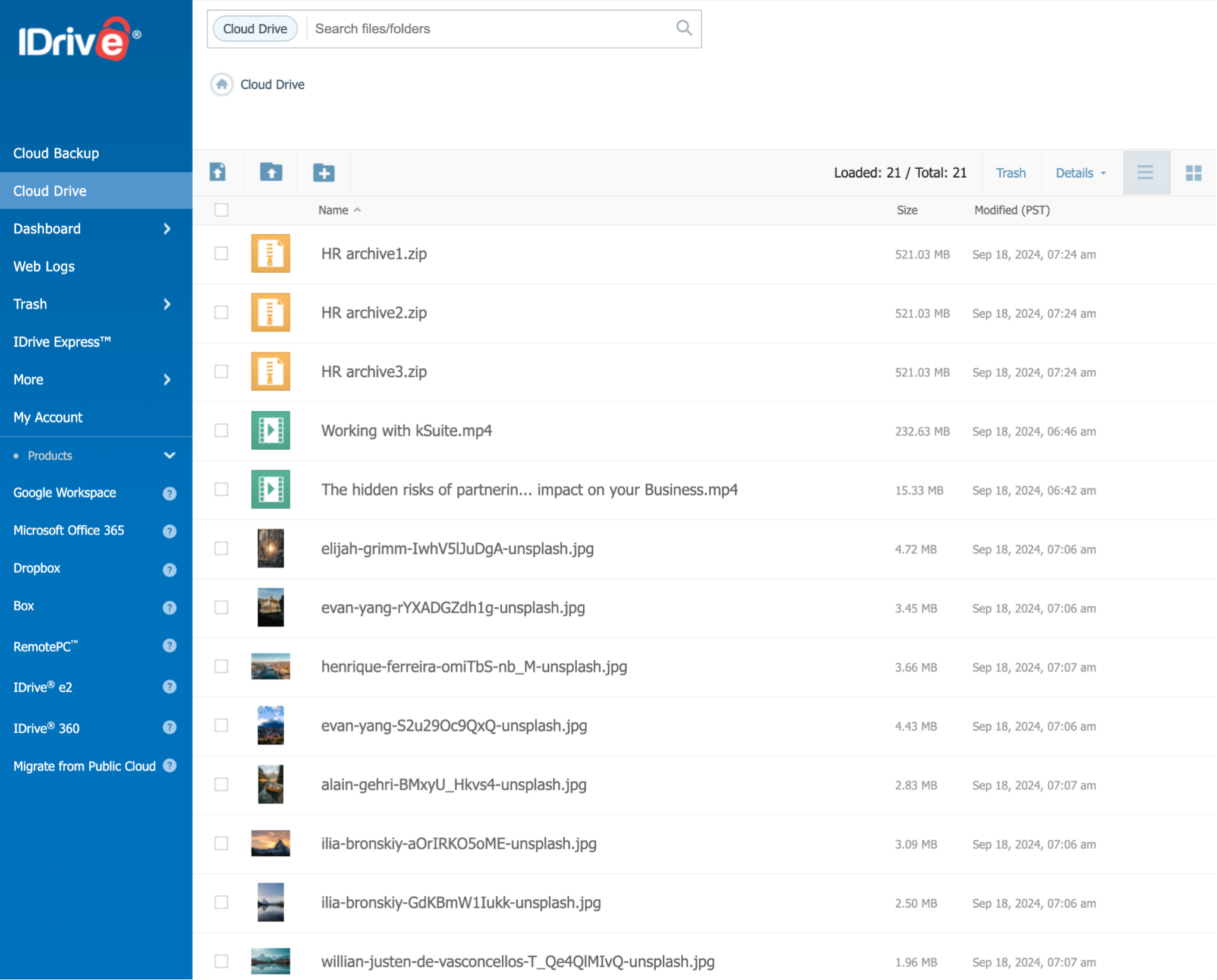Open RemotePC product link
1217x980 pixels.
[x=46, y=647]
